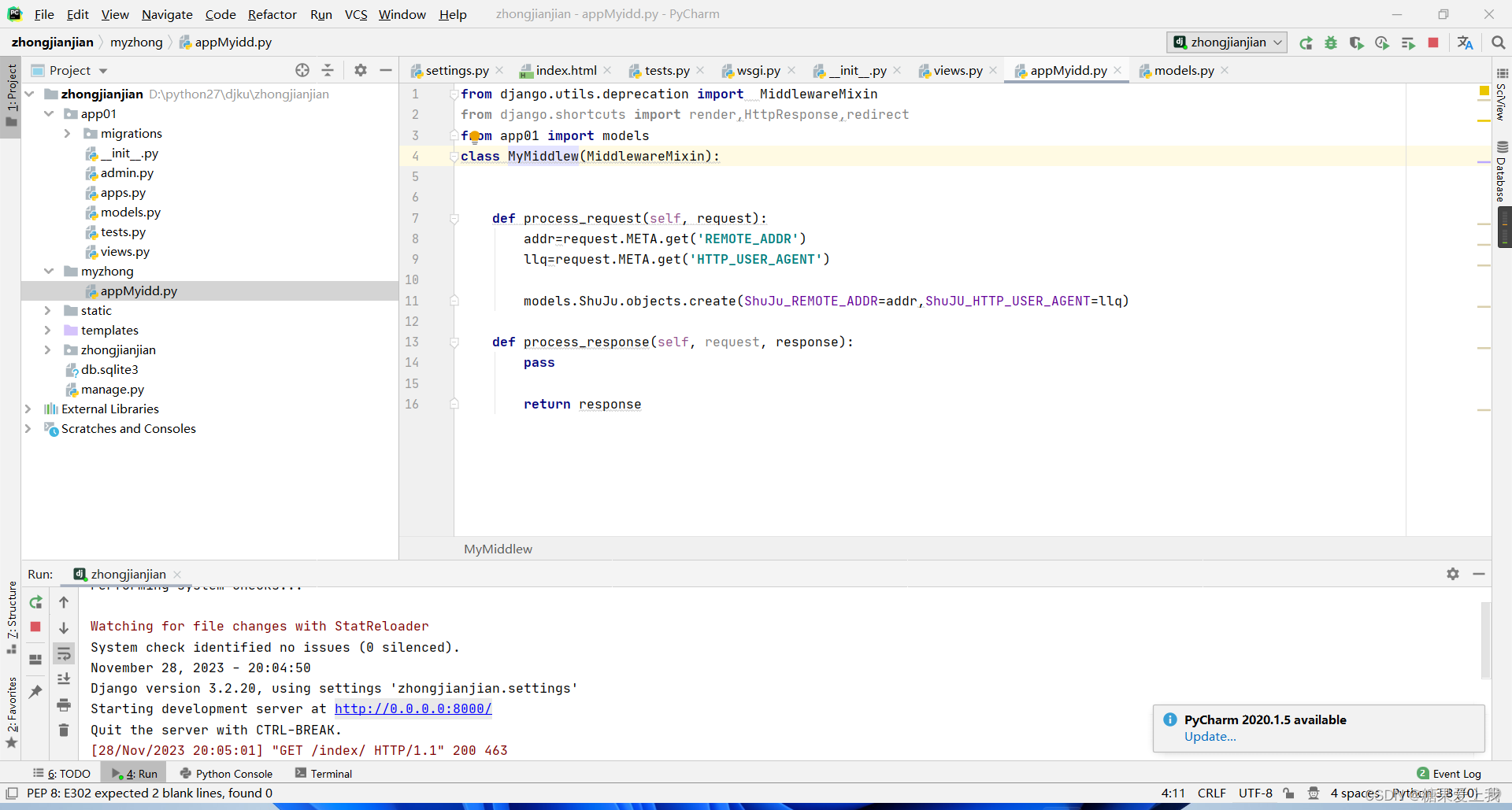Expand External Libraries
This screenshot has width=1512, height=810.
(28, 409)
